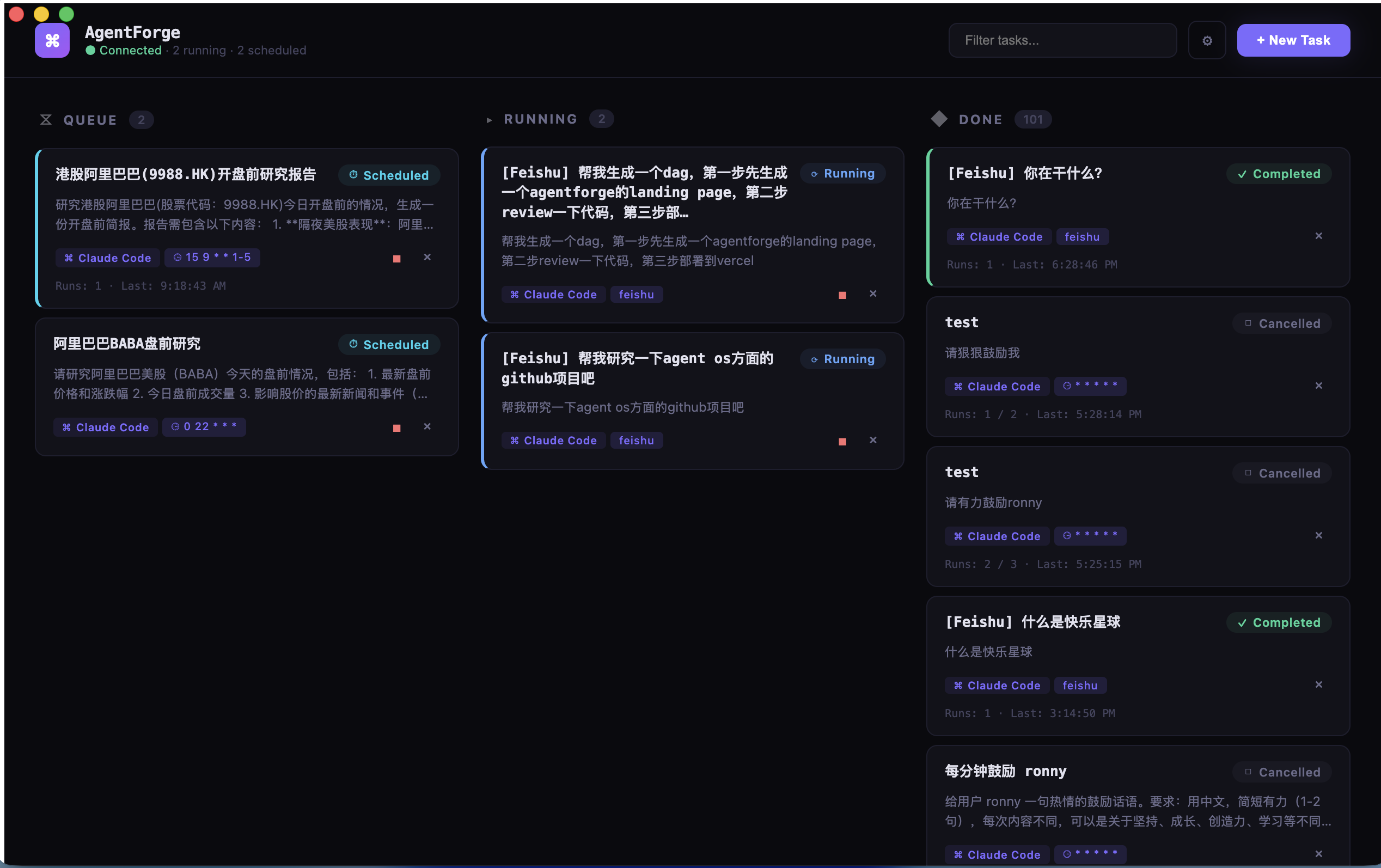1381x868 pixels.
Task: Click the Done diamond icon
Action: pos(939,119)
